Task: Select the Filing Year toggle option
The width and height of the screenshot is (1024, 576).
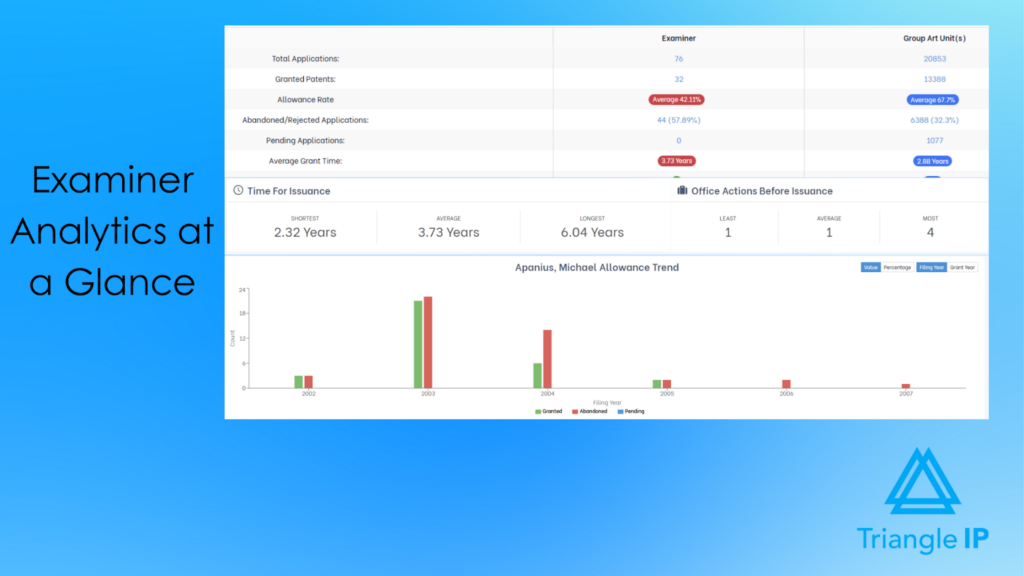Action: [931, 267]
